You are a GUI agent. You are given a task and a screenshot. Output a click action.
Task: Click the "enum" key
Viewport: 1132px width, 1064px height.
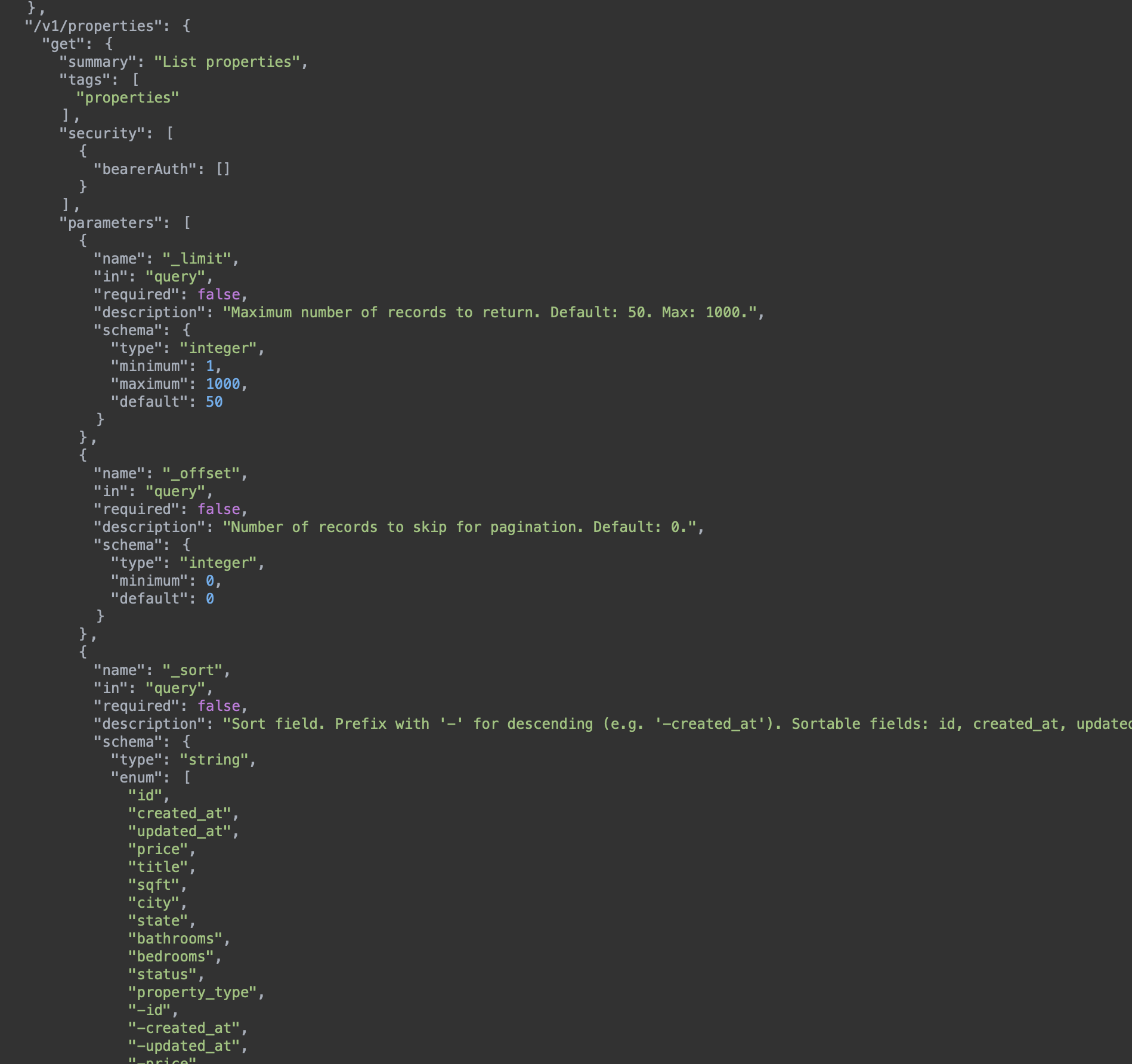pyautogui.click(x=137, y=778)
